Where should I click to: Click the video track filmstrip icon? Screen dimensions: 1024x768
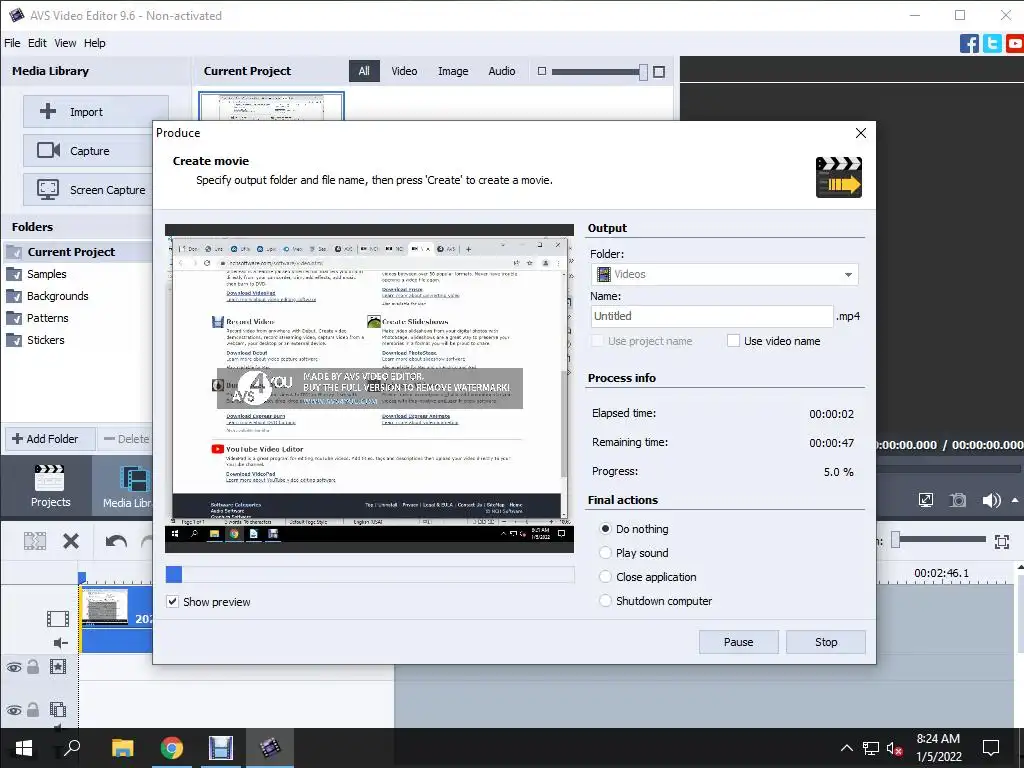(58, 618)
